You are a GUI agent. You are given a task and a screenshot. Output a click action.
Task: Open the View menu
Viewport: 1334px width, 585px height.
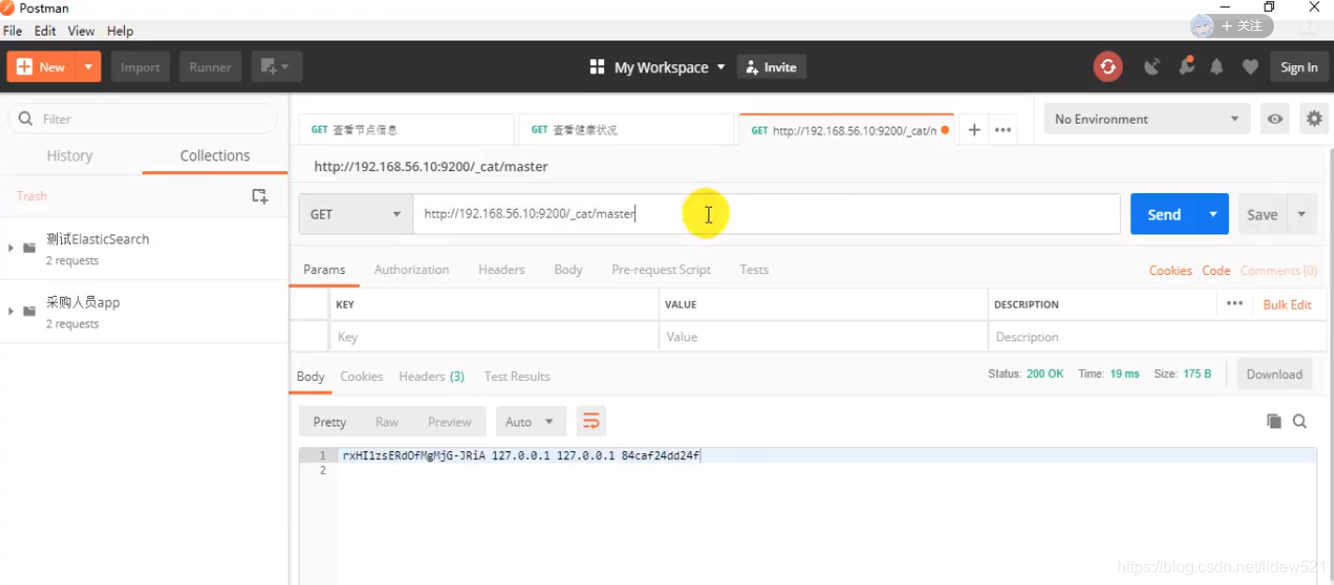click(81, 31)
